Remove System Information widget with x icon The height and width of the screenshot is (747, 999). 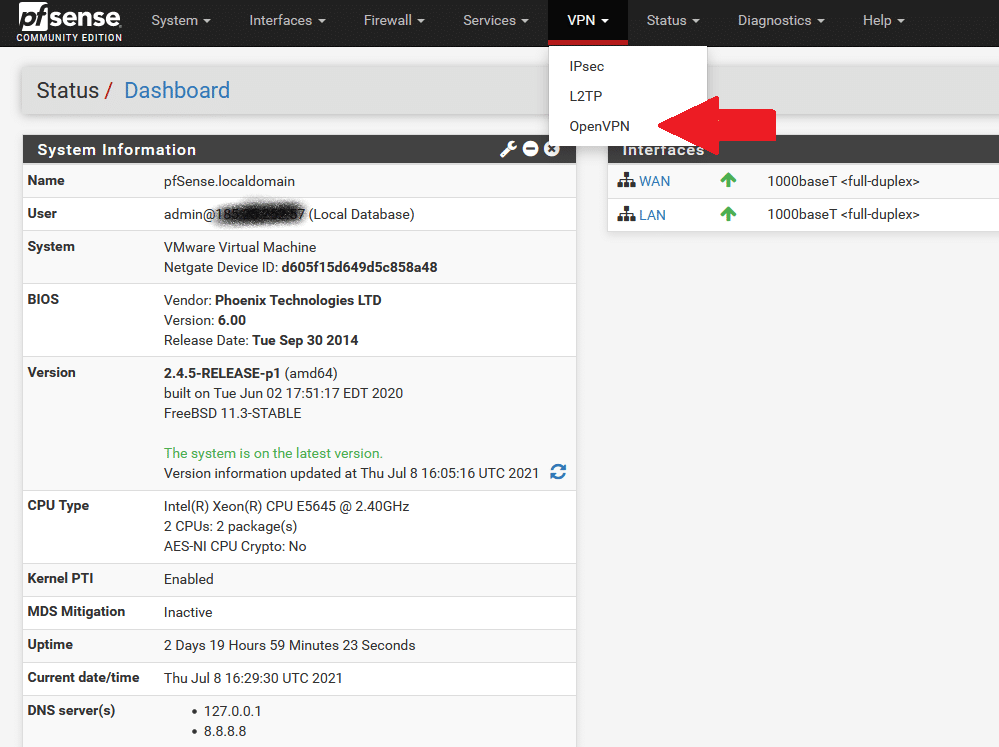pyautogui.click(x=551, y=148)
